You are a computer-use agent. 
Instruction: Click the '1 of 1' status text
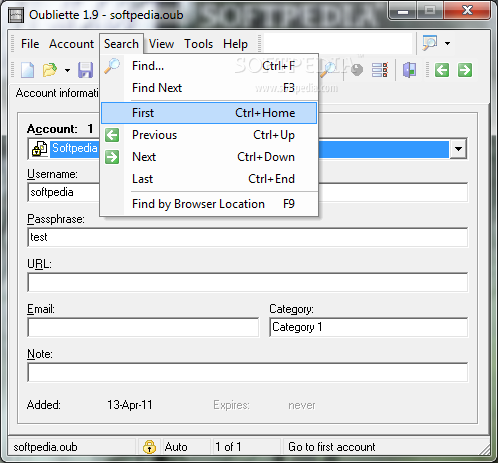pyautogui.click(x=228, y=447)
